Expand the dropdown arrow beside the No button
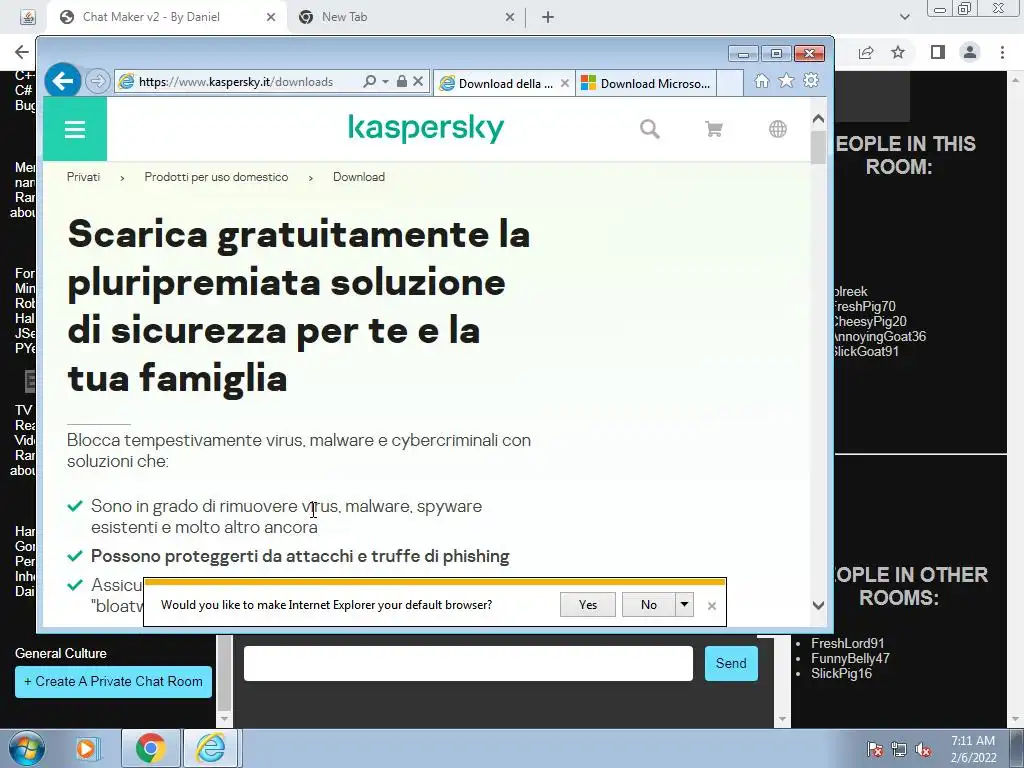Image resolution: width=1024 pixels, height=768 pixels. coord(684,605)
